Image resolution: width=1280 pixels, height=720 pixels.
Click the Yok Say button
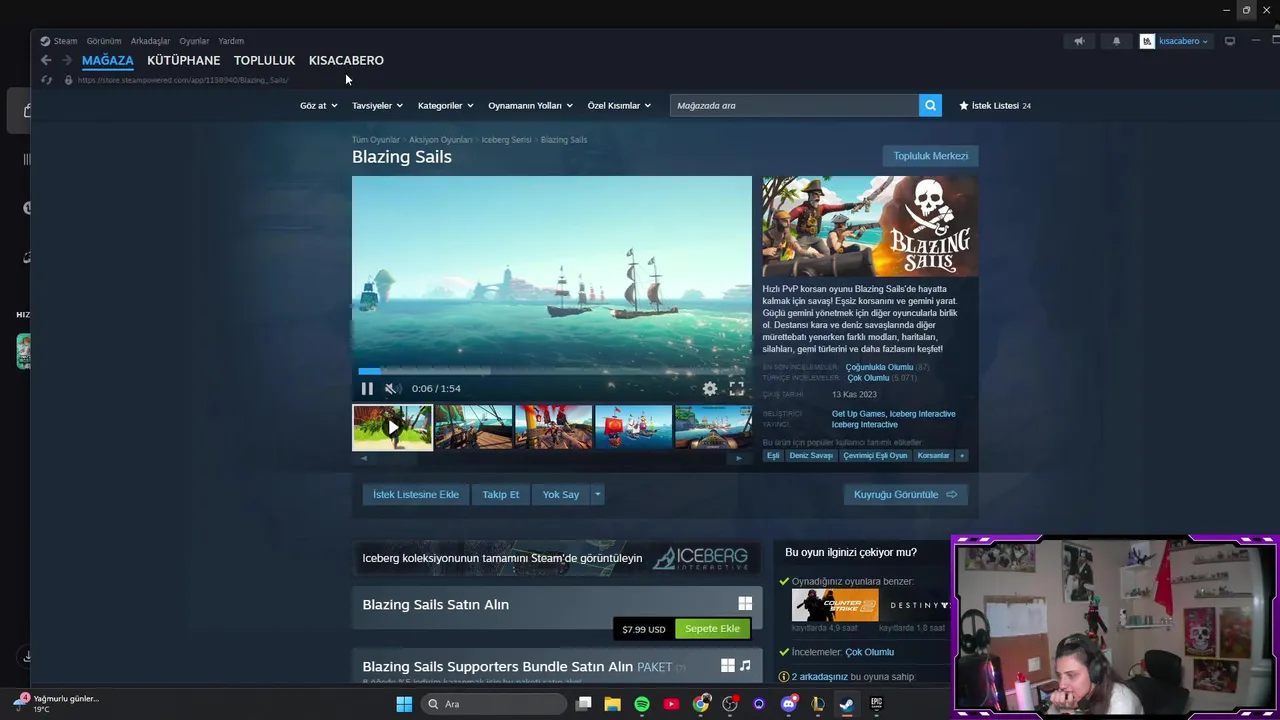[561, 494]
